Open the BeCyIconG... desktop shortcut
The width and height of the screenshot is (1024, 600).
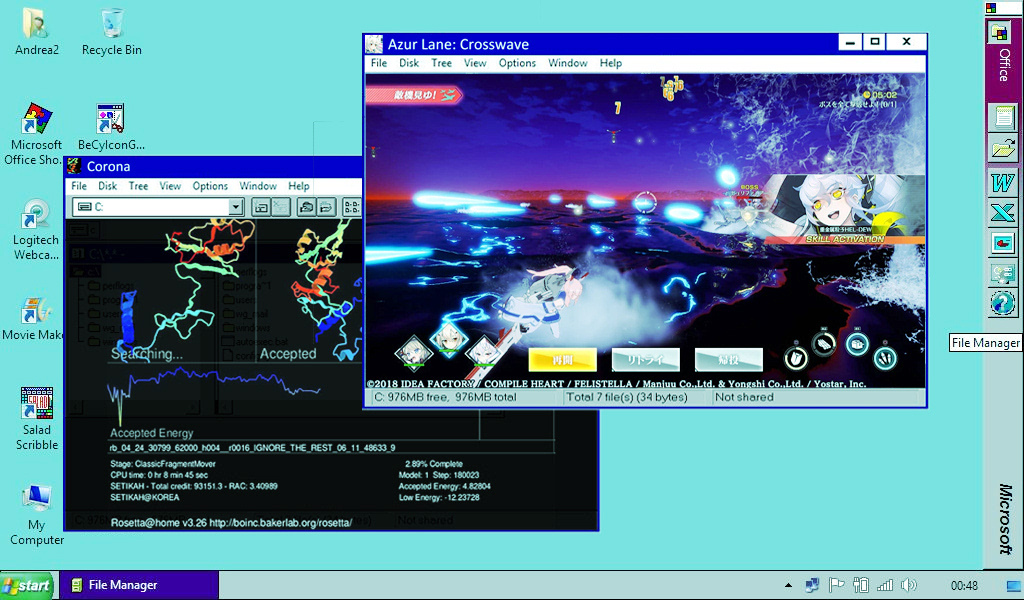(x=111, y=127)
